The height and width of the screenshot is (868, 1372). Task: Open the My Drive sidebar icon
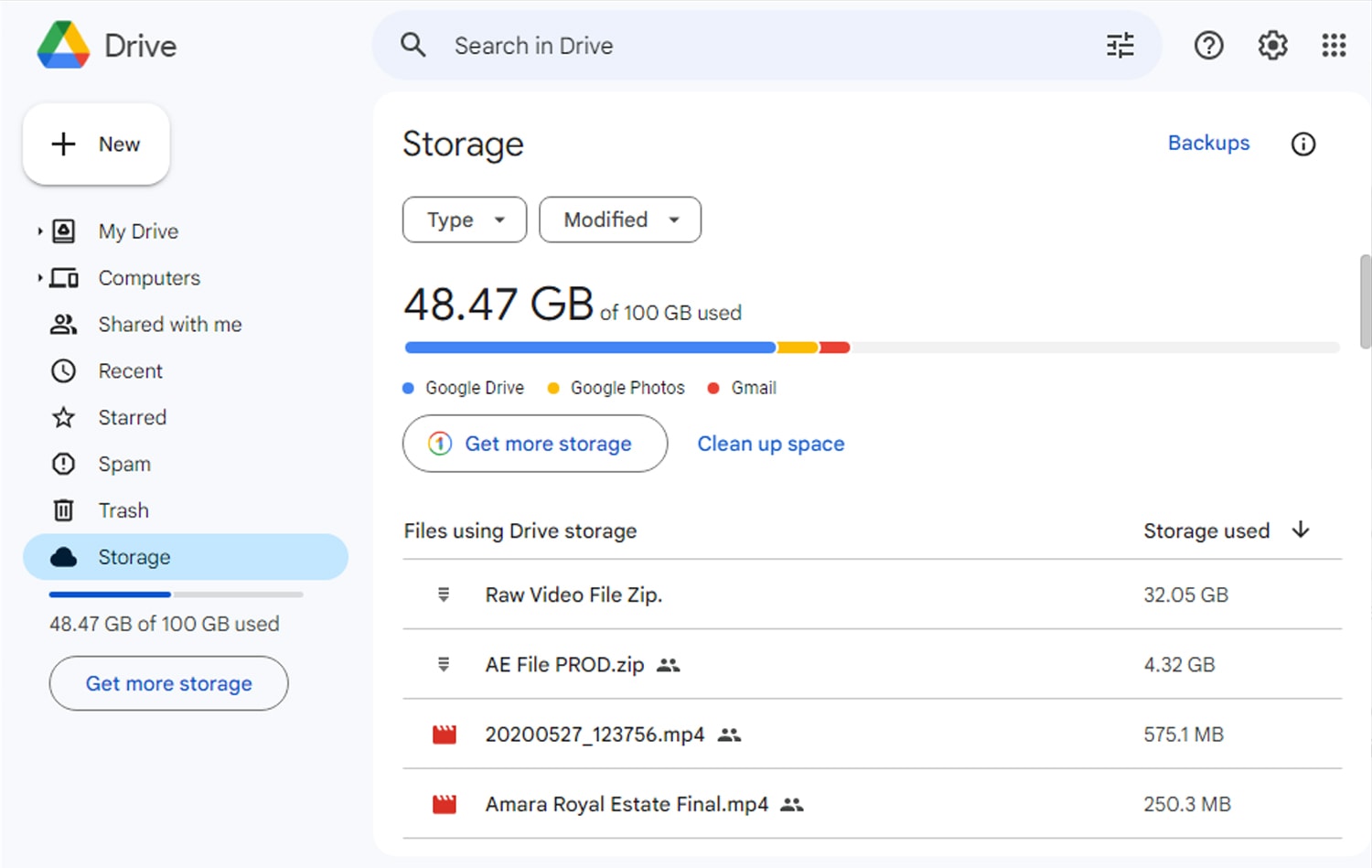(62, 230)
